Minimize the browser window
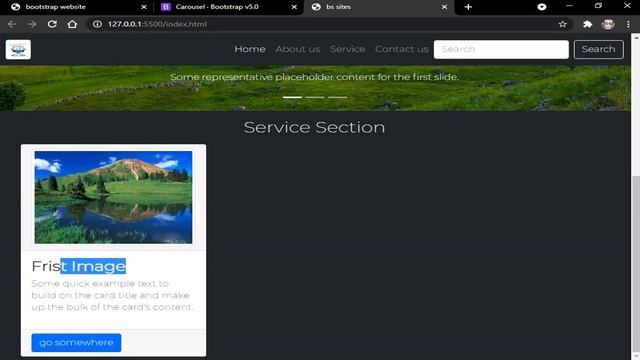The image size is (640, 360). [569, 6]
